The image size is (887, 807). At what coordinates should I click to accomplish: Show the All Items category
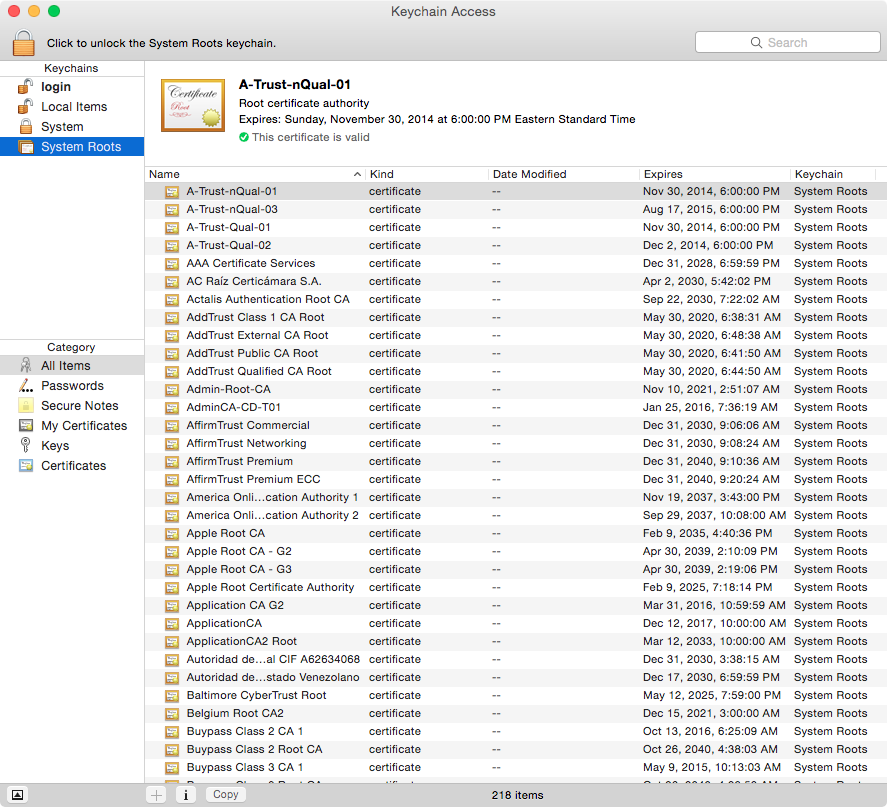72,366
